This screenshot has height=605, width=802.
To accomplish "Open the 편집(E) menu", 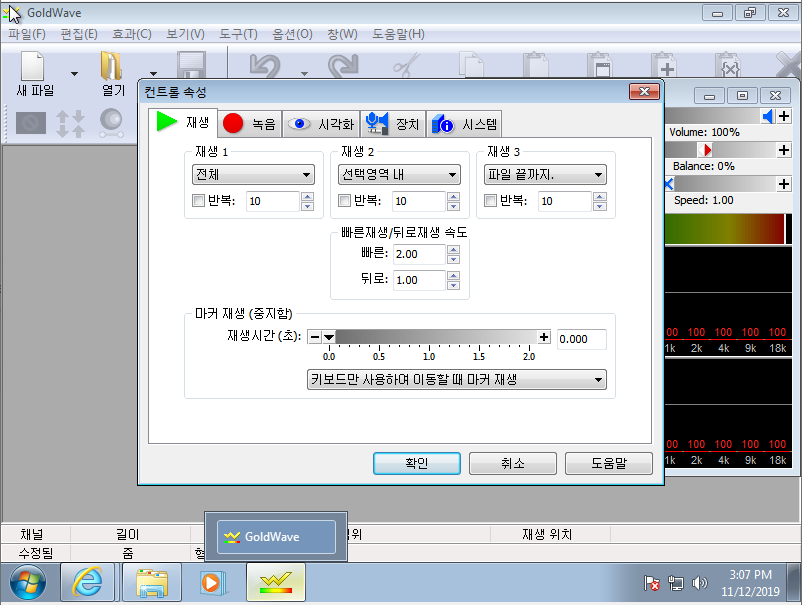I will 79,34.
